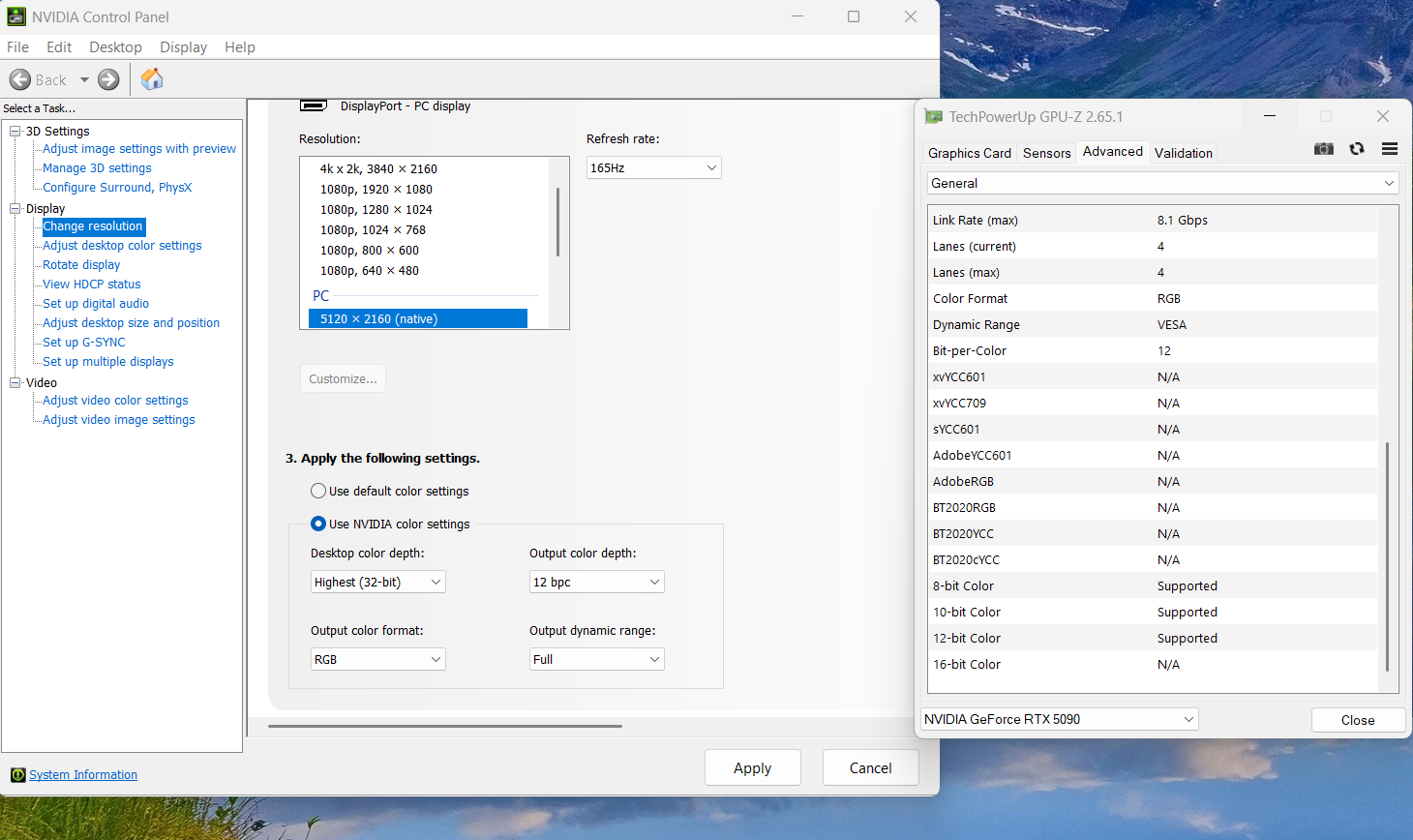
Task: Switch to the Sensors tab
Action: tap(1046, 153)
